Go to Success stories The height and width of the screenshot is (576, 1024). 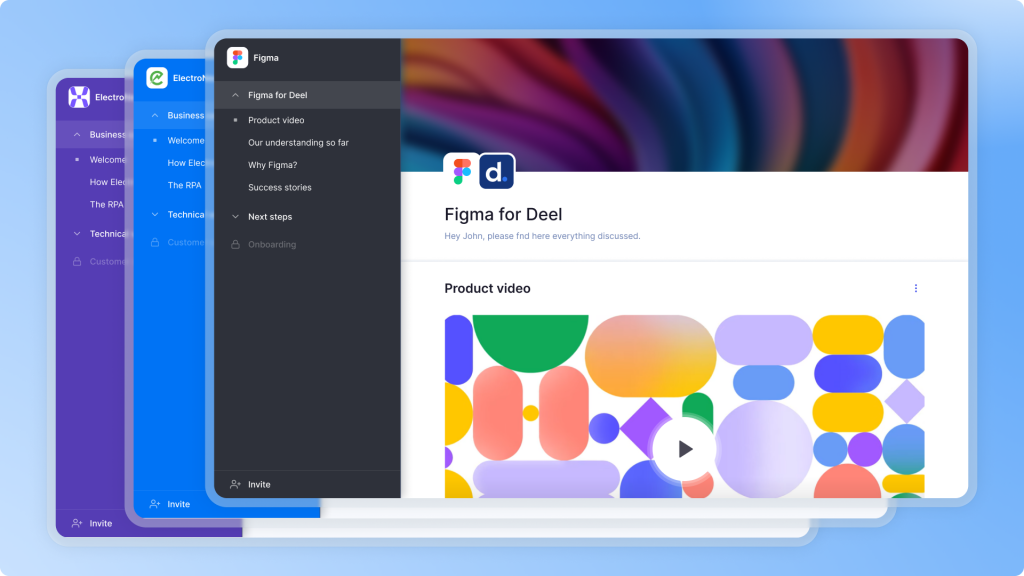280,187
